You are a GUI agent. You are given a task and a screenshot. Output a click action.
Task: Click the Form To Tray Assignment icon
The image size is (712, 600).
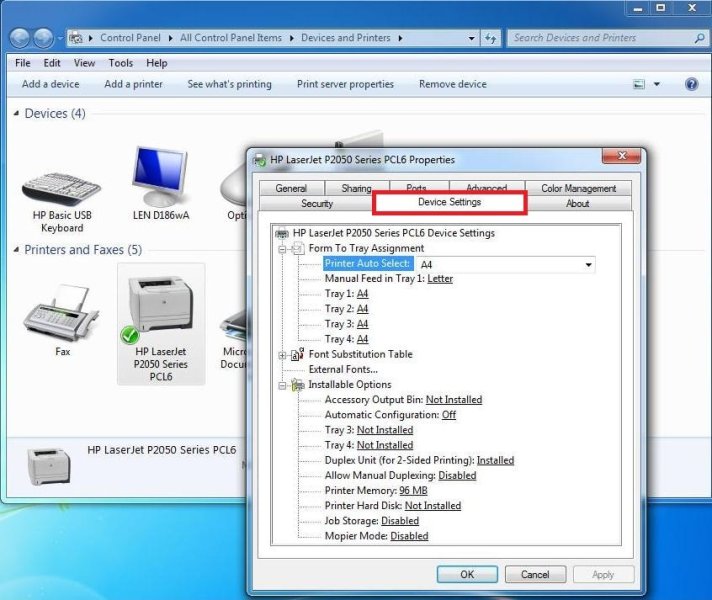pos(298,248)
